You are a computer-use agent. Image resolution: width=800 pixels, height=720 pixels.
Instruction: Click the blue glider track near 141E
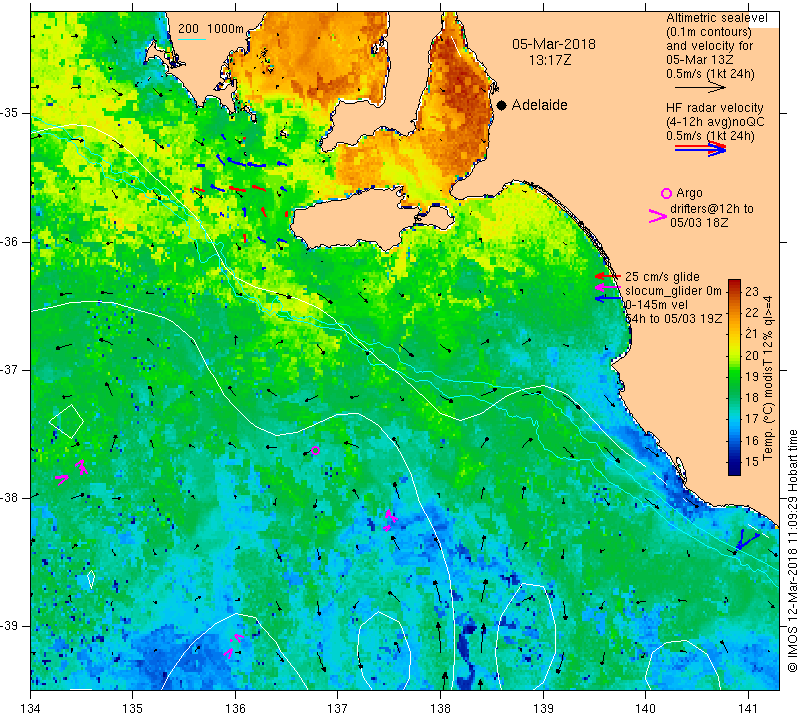[x=746, y=539]
